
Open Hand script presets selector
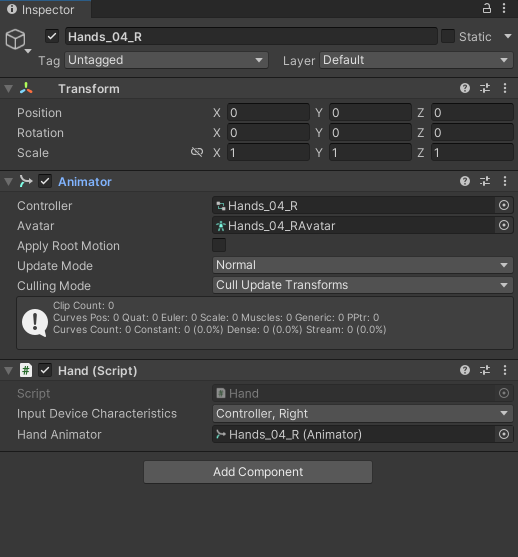pyautogui.click(x=485, y=370)
